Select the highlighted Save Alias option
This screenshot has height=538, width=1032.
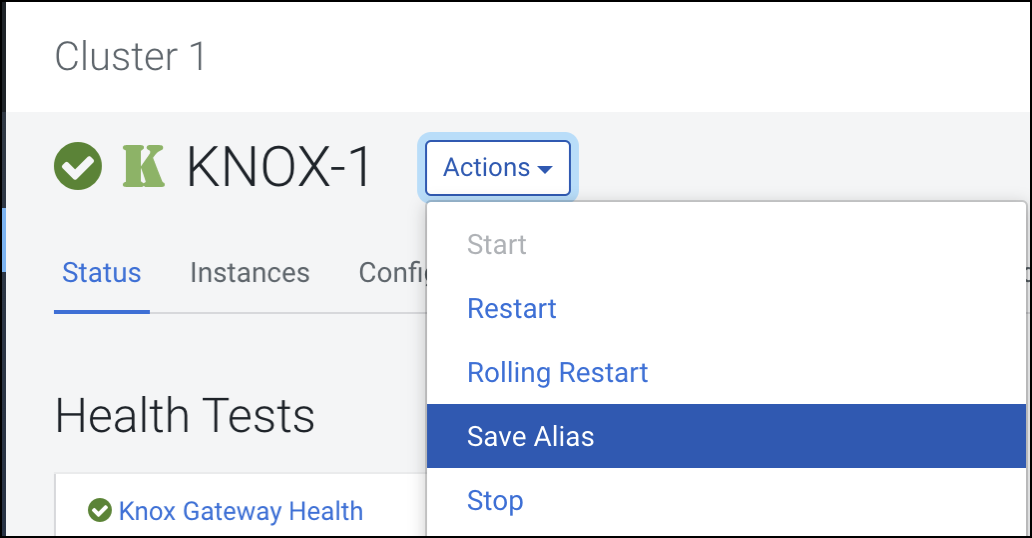pos(530,436)
